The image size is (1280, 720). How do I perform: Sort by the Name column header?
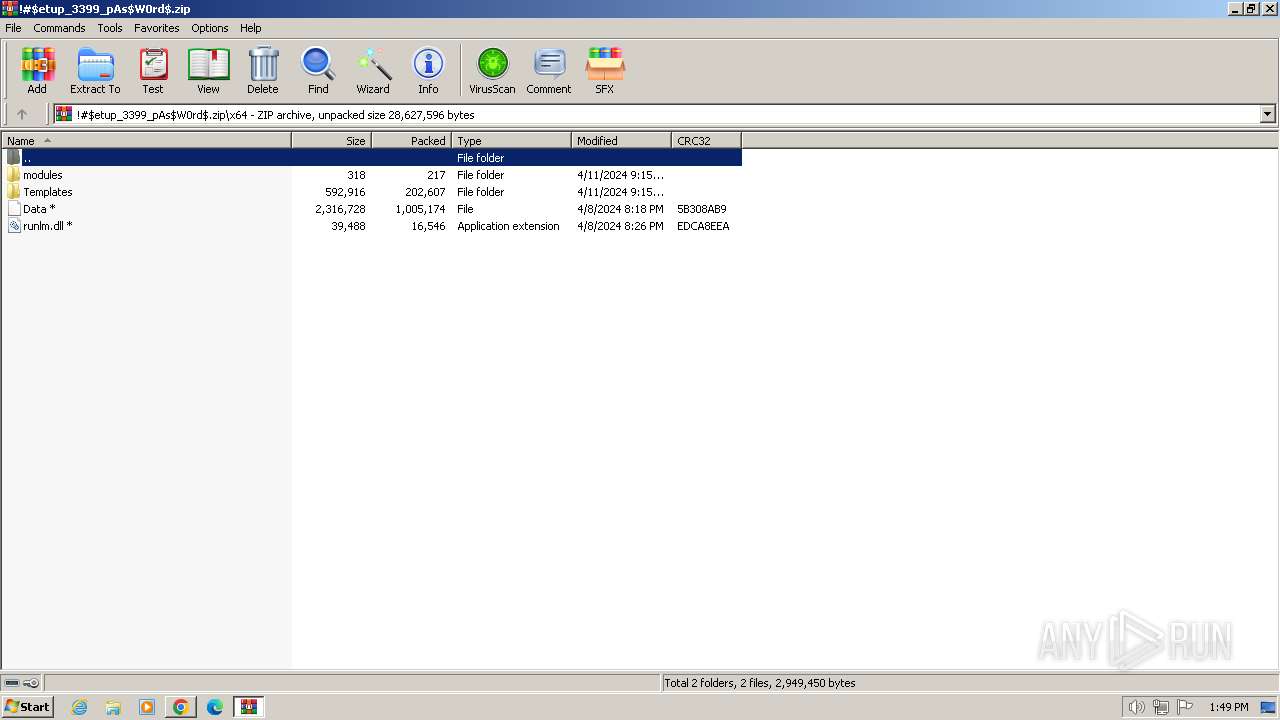coord(146,141)
